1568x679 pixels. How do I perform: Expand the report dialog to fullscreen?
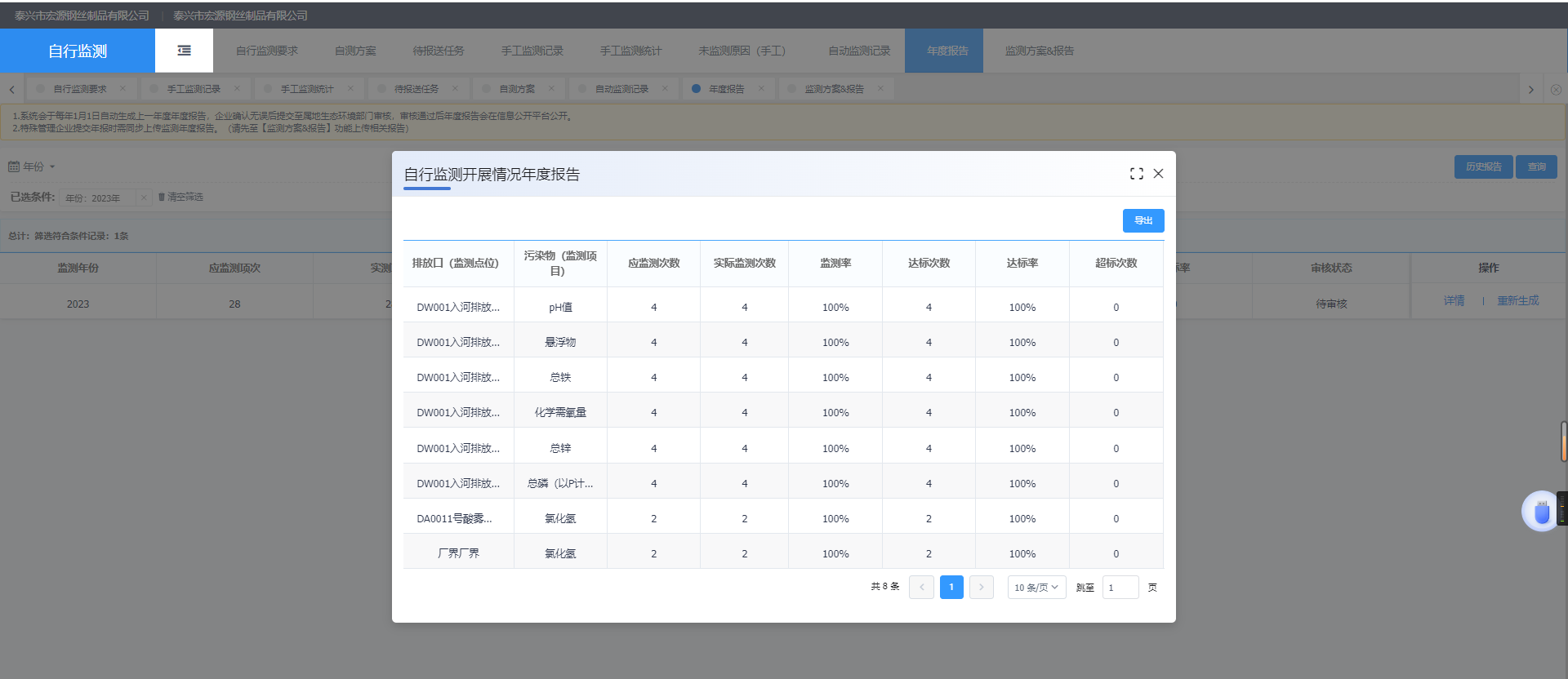point(1136,174)
